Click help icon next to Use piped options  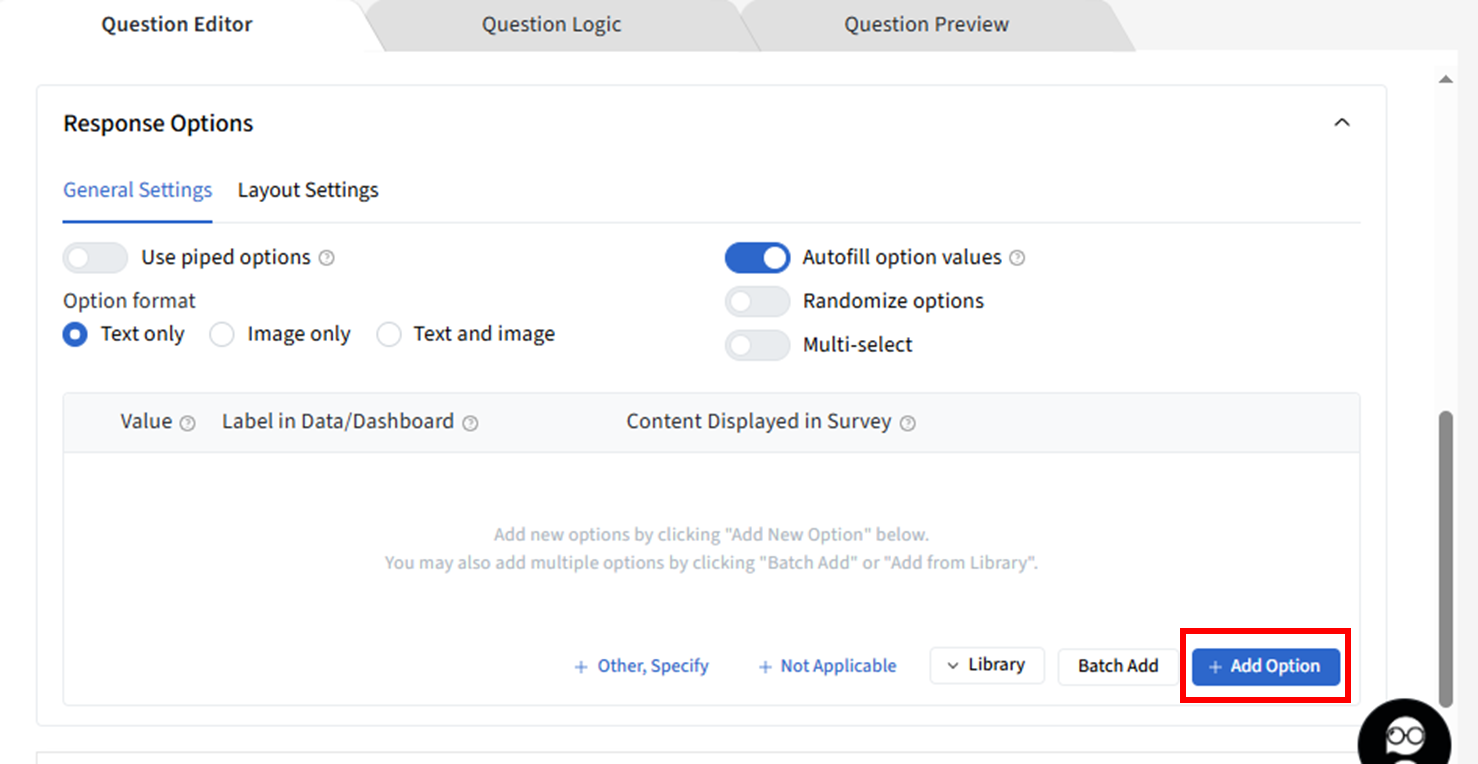pyautogui.click(x=326, y=258)
